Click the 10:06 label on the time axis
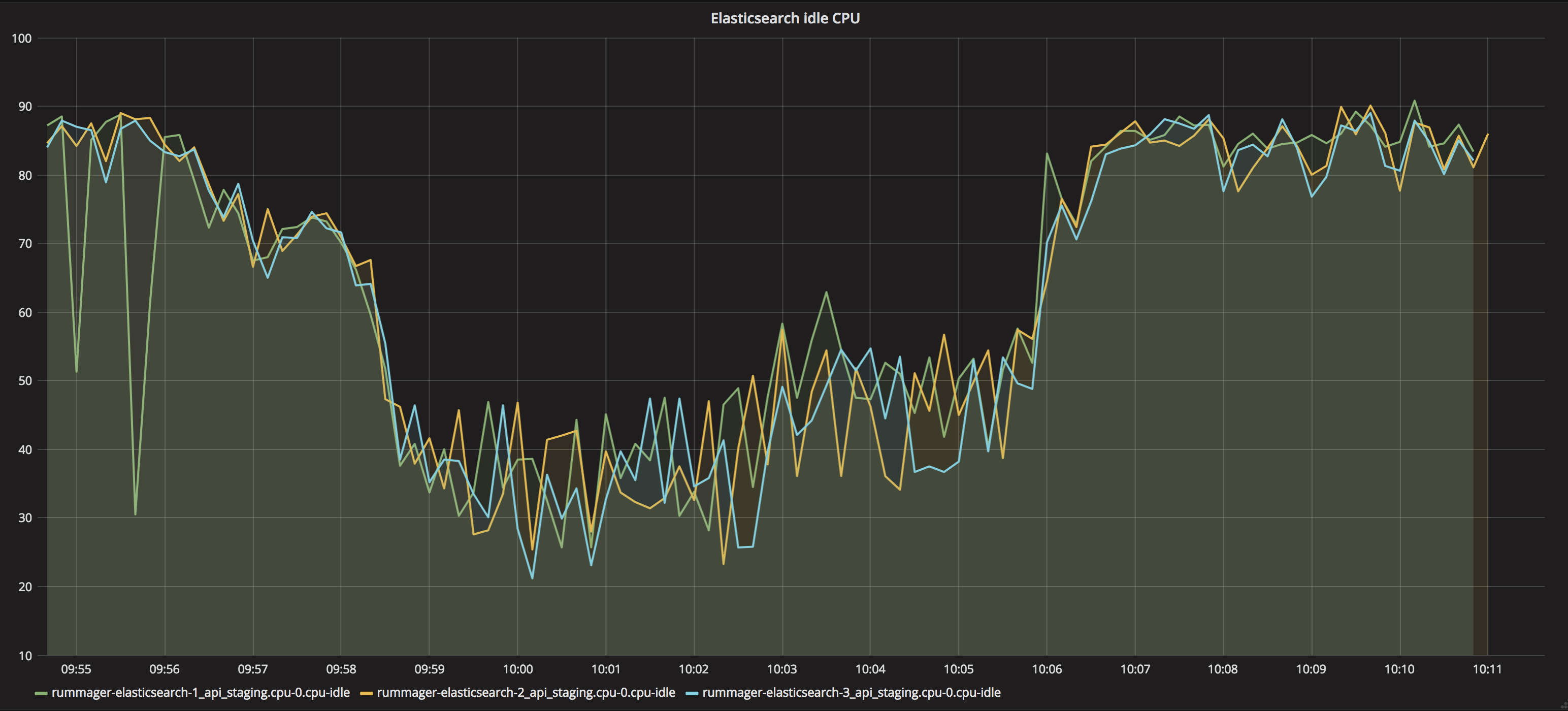The height and width of the screenshot is (711, 1568). click(x=1047, y=669)
